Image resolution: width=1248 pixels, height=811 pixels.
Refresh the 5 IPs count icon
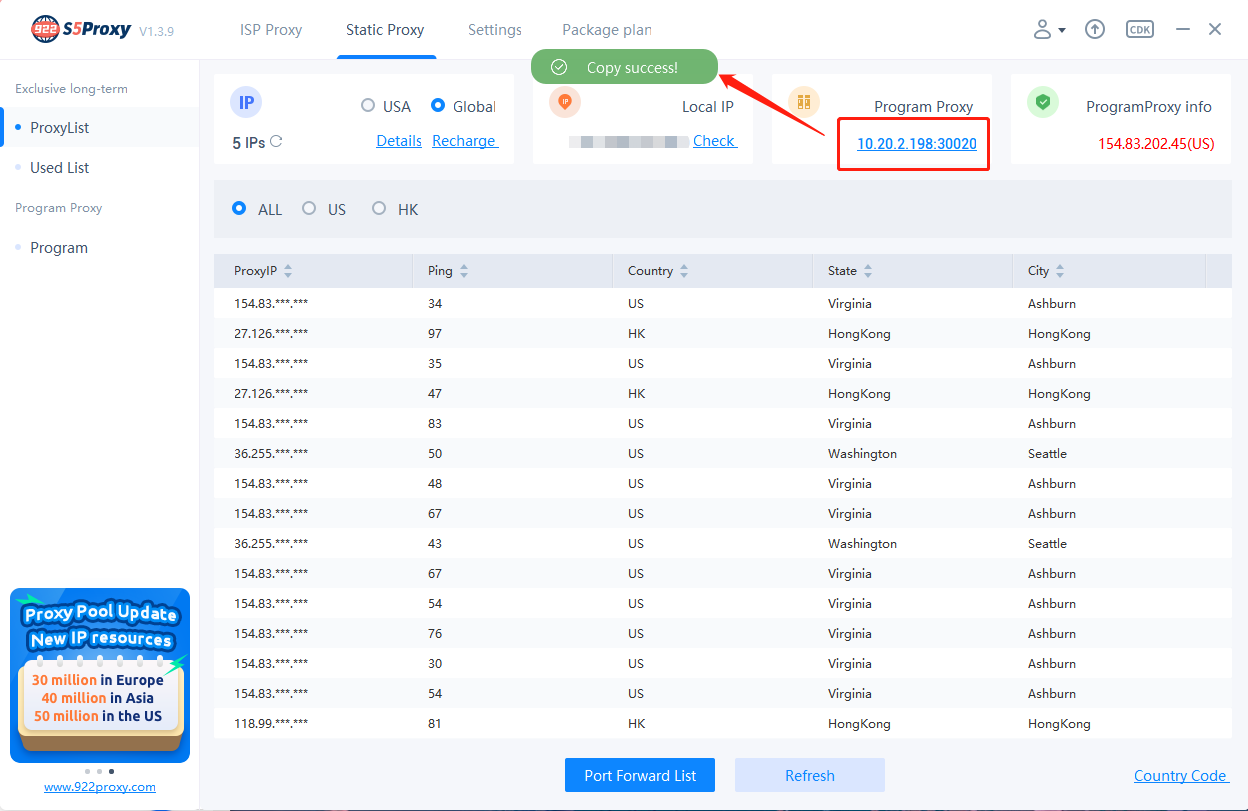tap(276, 141)
